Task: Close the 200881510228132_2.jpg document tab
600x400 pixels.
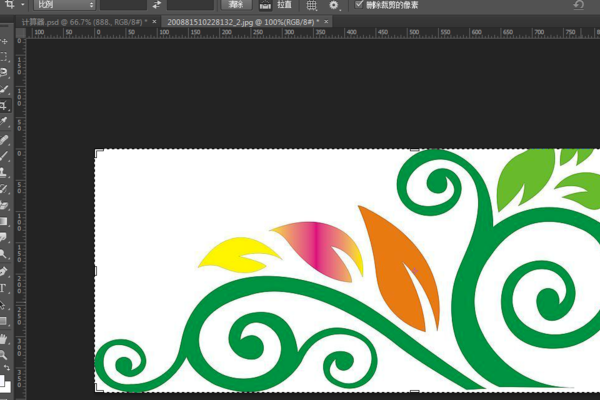Action: point(326,22)
